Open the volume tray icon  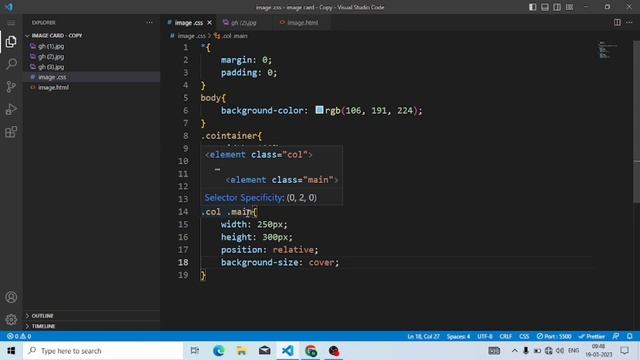[x=560, y=351]
